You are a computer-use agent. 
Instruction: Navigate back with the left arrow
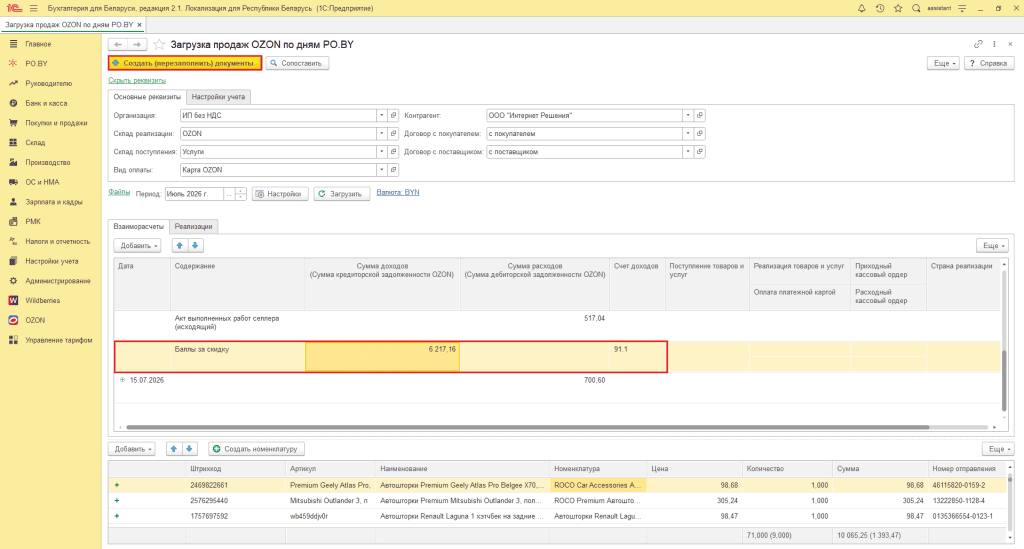pos(118,44)
